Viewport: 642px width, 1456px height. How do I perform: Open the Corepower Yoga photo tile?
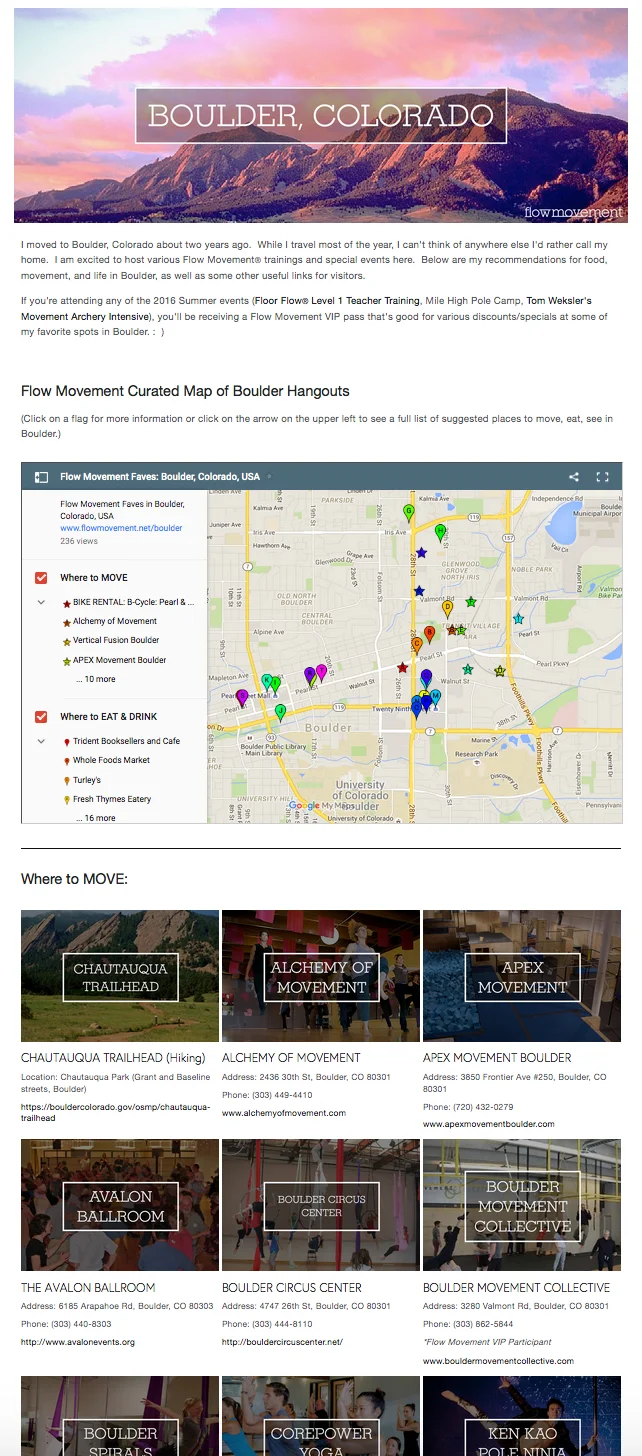(x=321, y=1416)
